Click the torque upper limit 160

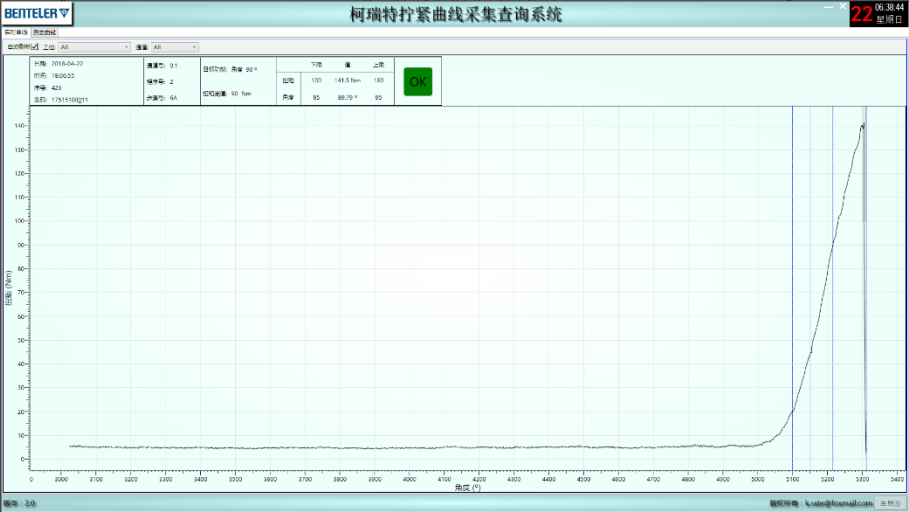pos(379,81)
